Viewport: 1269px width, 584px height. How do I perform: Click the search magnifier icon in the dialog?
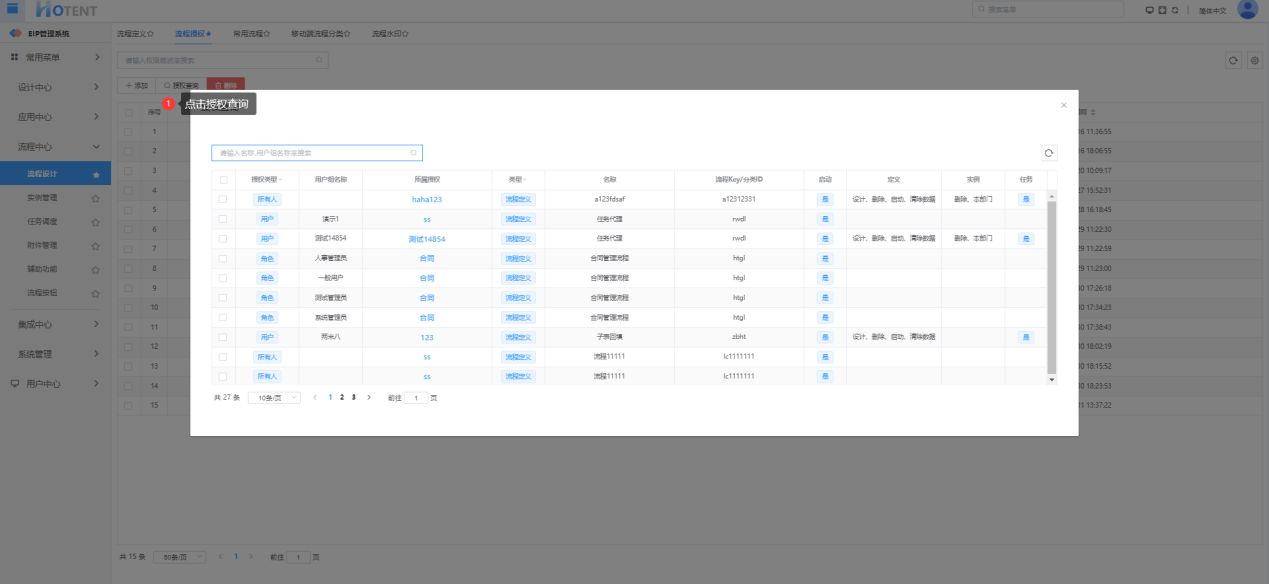413,153
